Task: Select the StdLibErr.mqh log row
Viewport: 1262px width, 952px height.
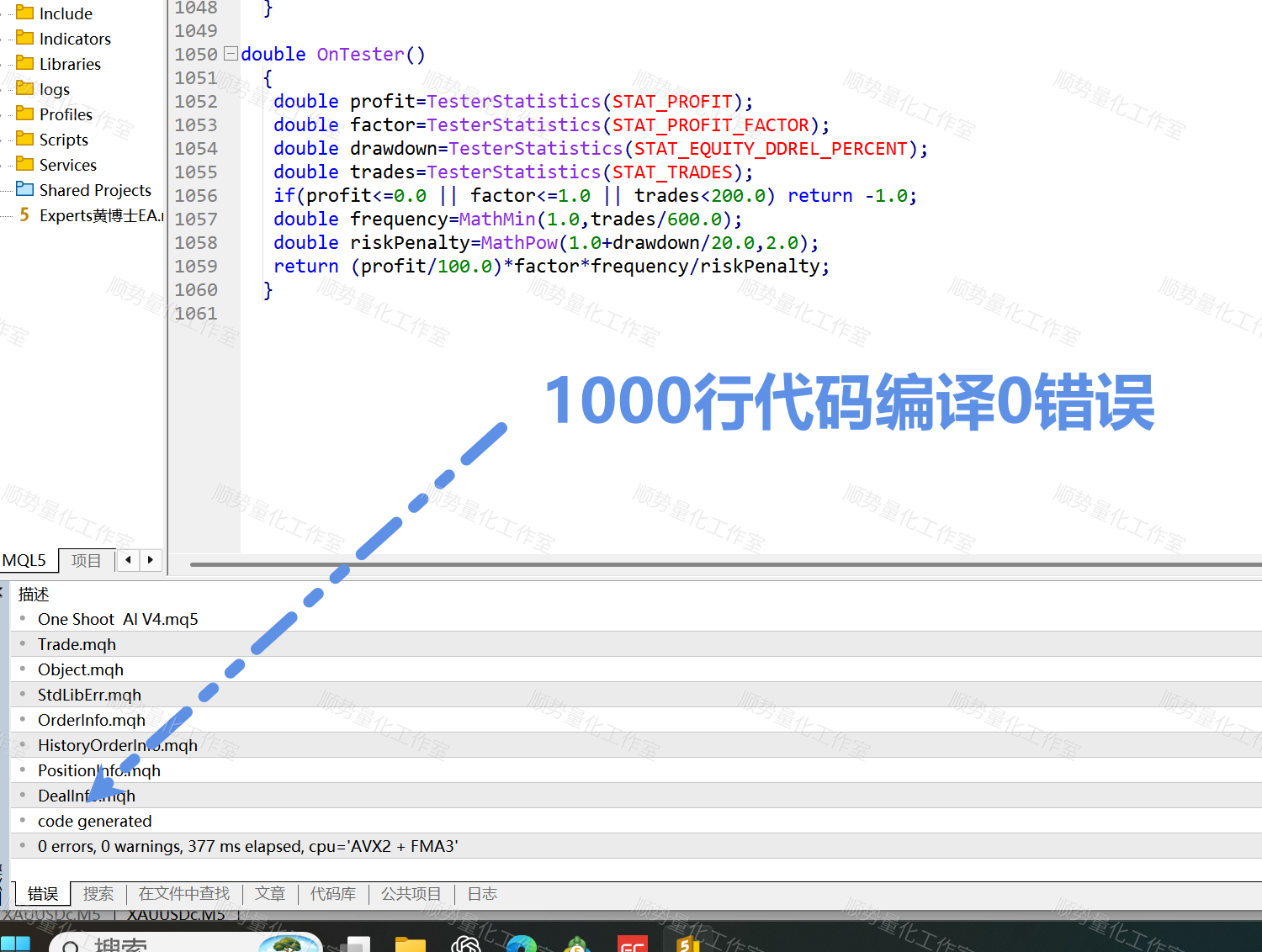Action: click(x=636, y=695)
